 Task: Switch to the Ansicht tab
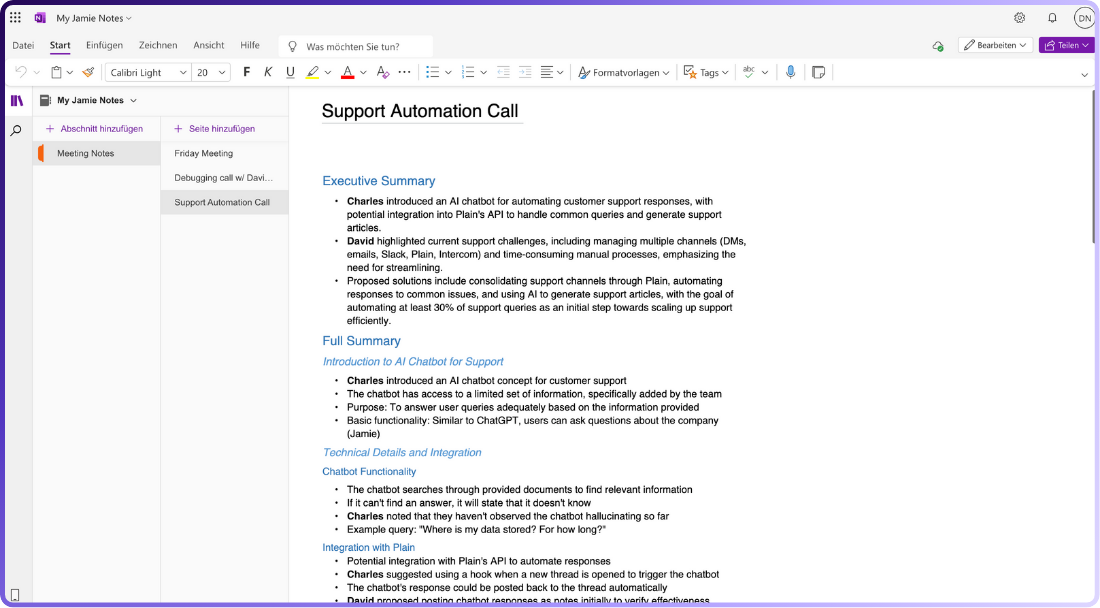pos(208,45)
